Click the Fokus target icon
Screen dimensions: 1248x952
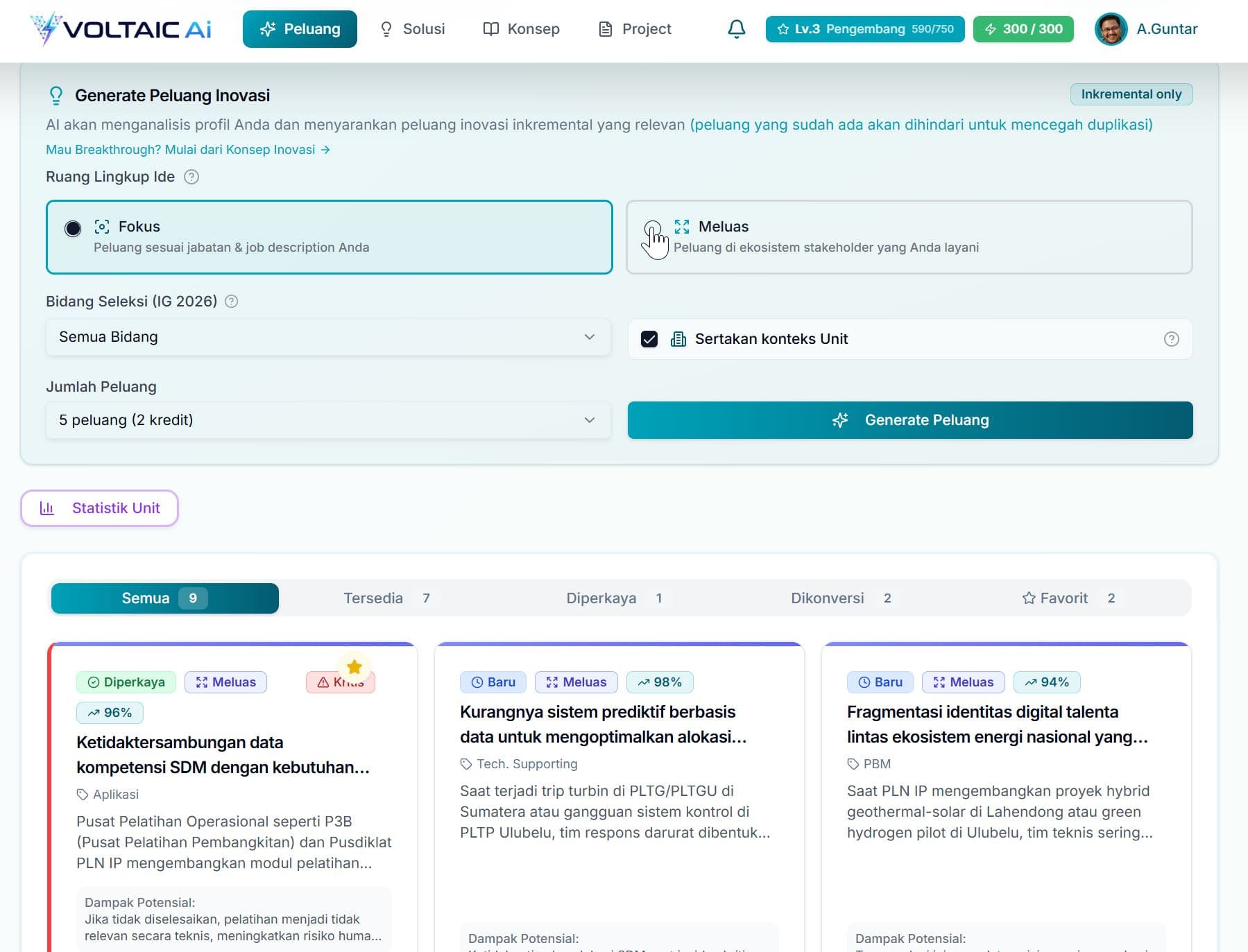click(x=102, y=227)
